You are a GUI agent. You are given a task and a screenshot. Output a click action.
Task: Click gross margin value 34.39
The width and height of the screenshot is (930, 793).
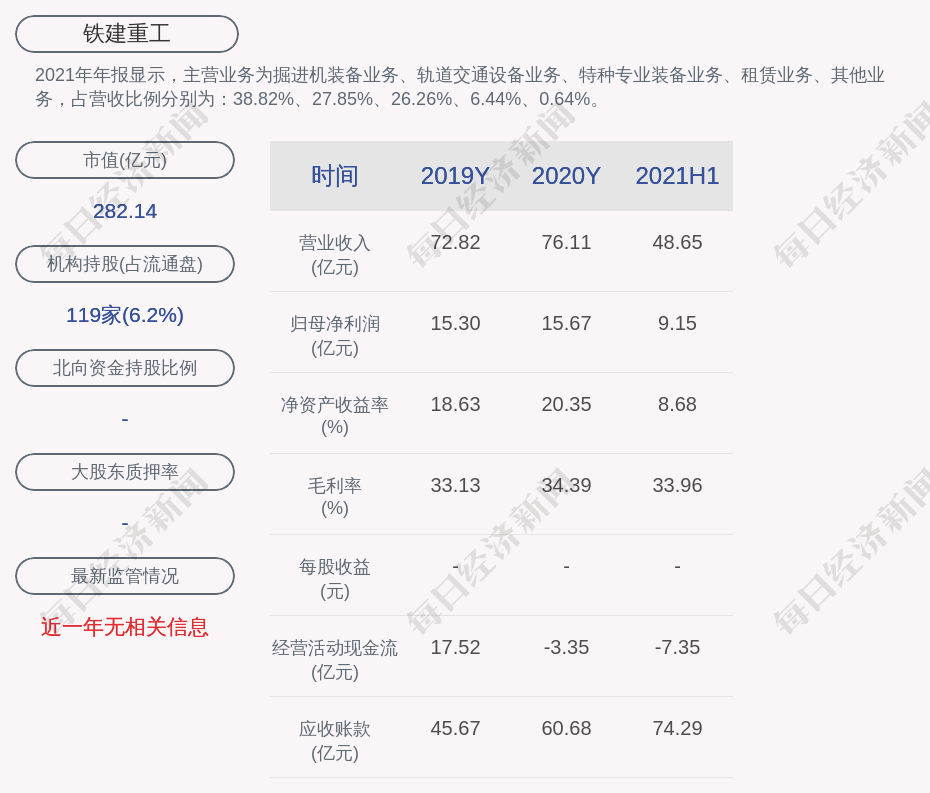(x=566, y=485)
